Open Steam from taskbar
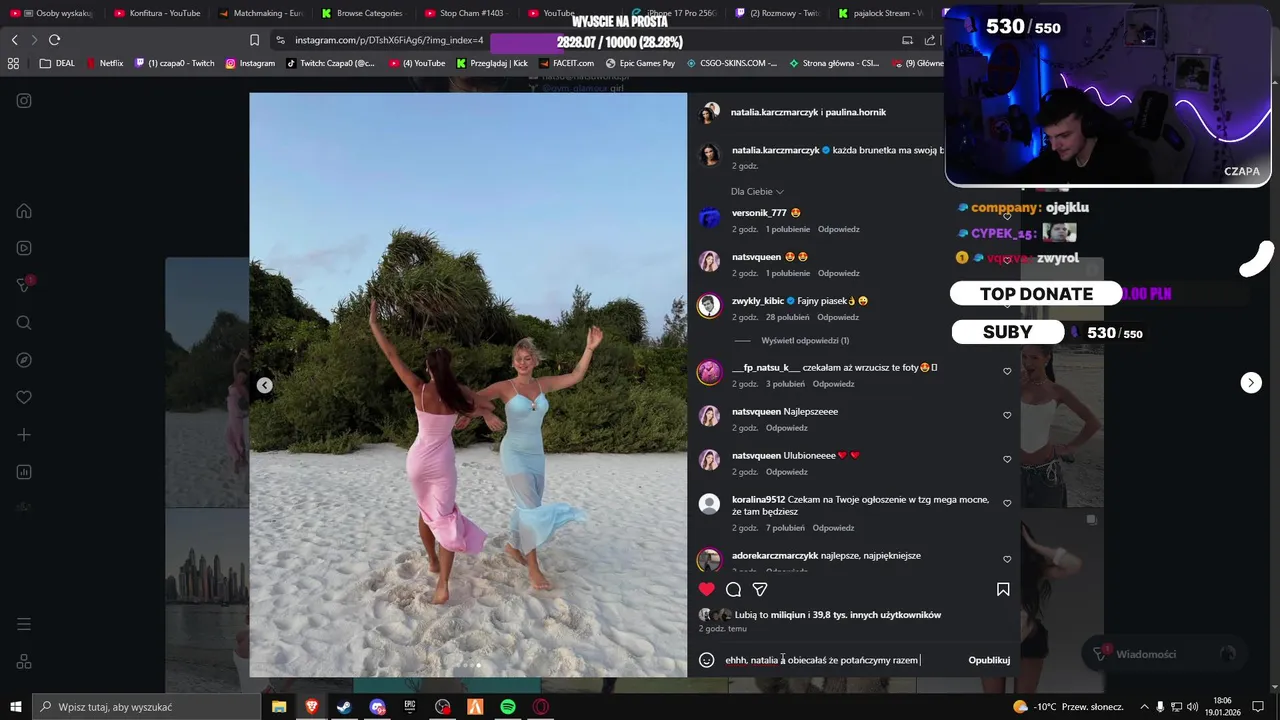Screen dimensions: 1280x720 point(344,707)
